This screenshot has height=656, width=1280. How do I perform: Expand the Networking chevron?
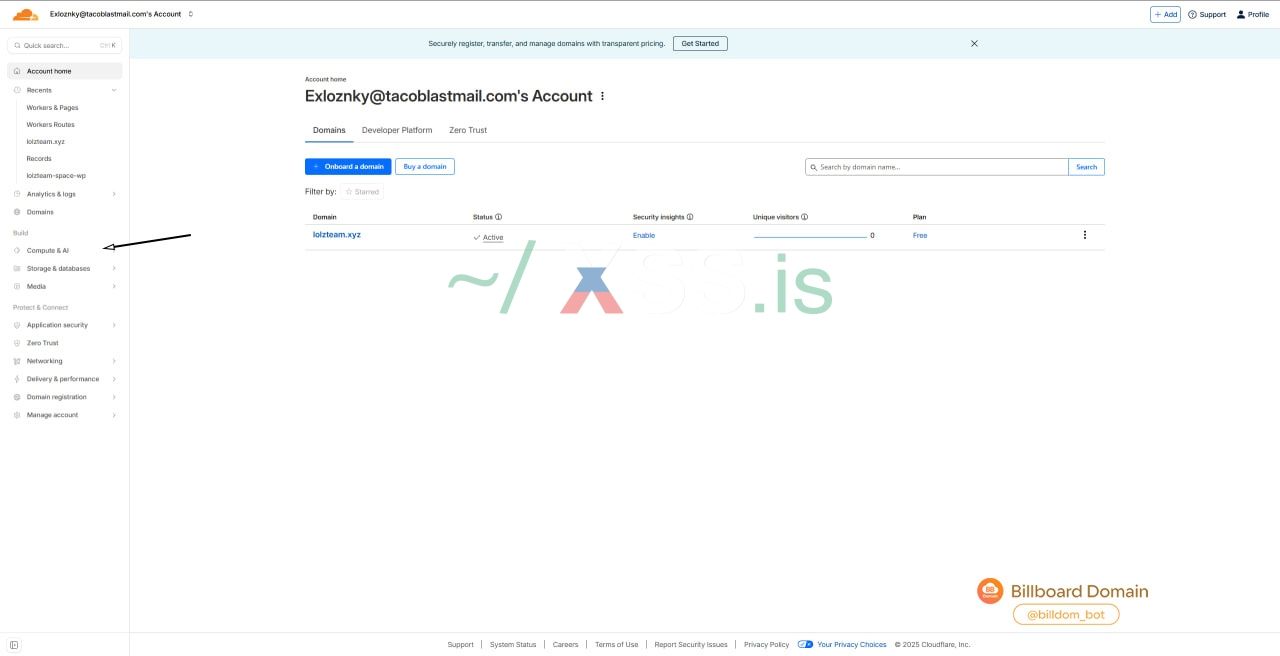(114, 361)
